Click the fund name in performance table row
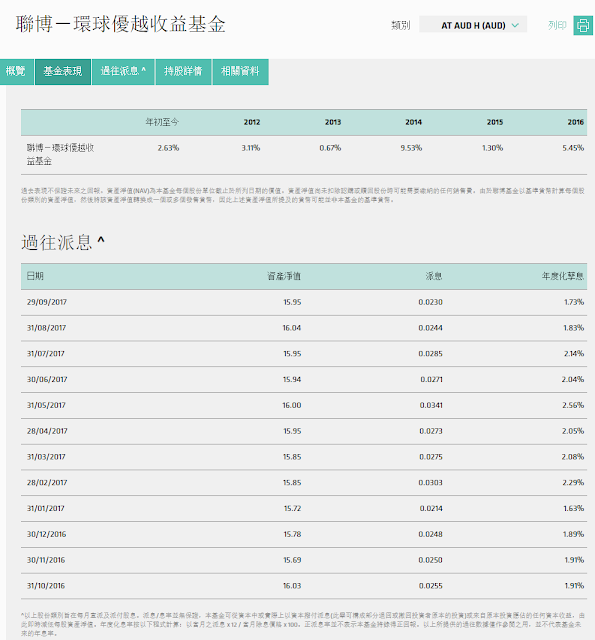Screen dimensions: 595x640 60,154
